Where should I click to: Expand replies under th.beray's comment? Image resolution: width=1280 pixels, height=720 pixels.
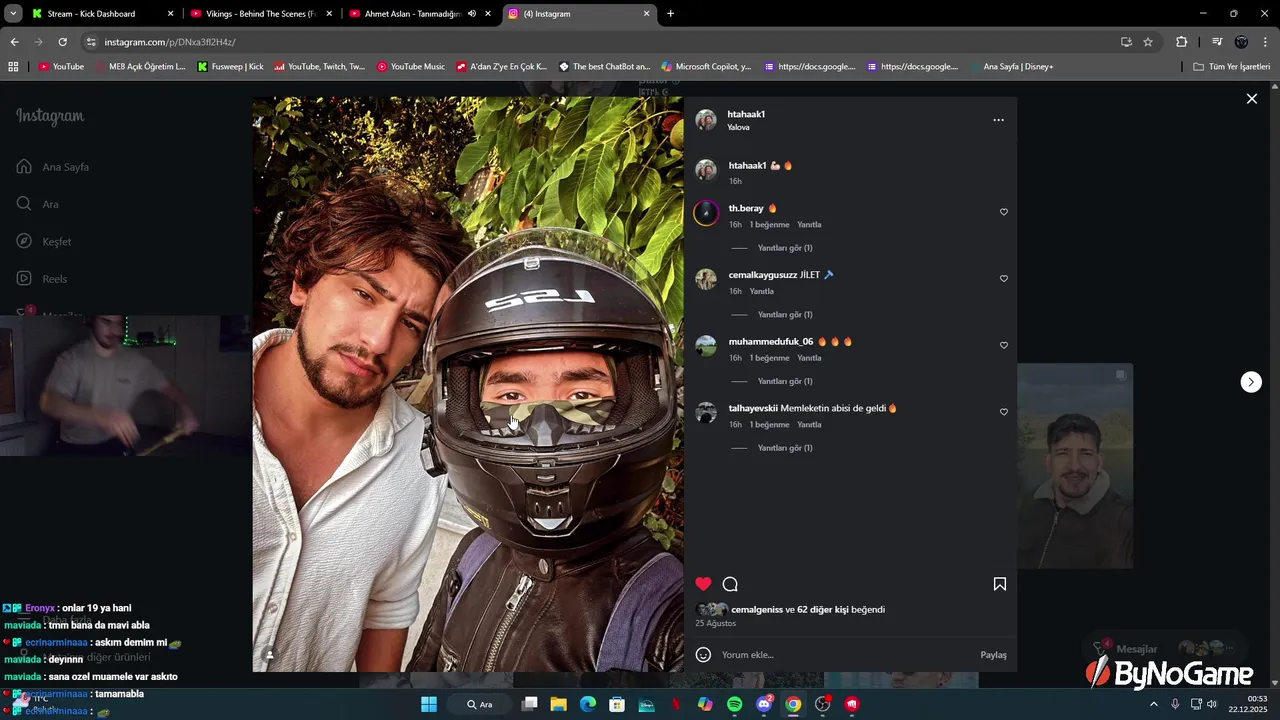pos(785,248)
